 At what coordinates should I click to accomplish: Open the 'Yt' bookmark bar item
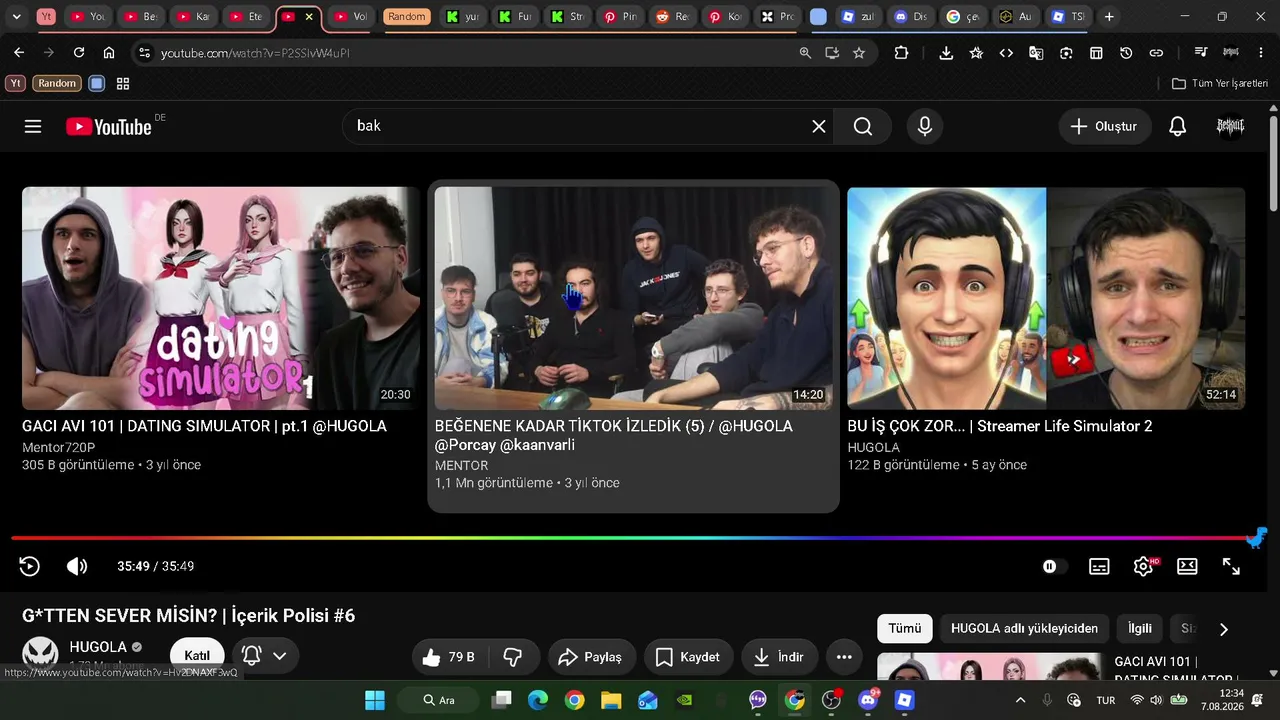pos(15,84)
